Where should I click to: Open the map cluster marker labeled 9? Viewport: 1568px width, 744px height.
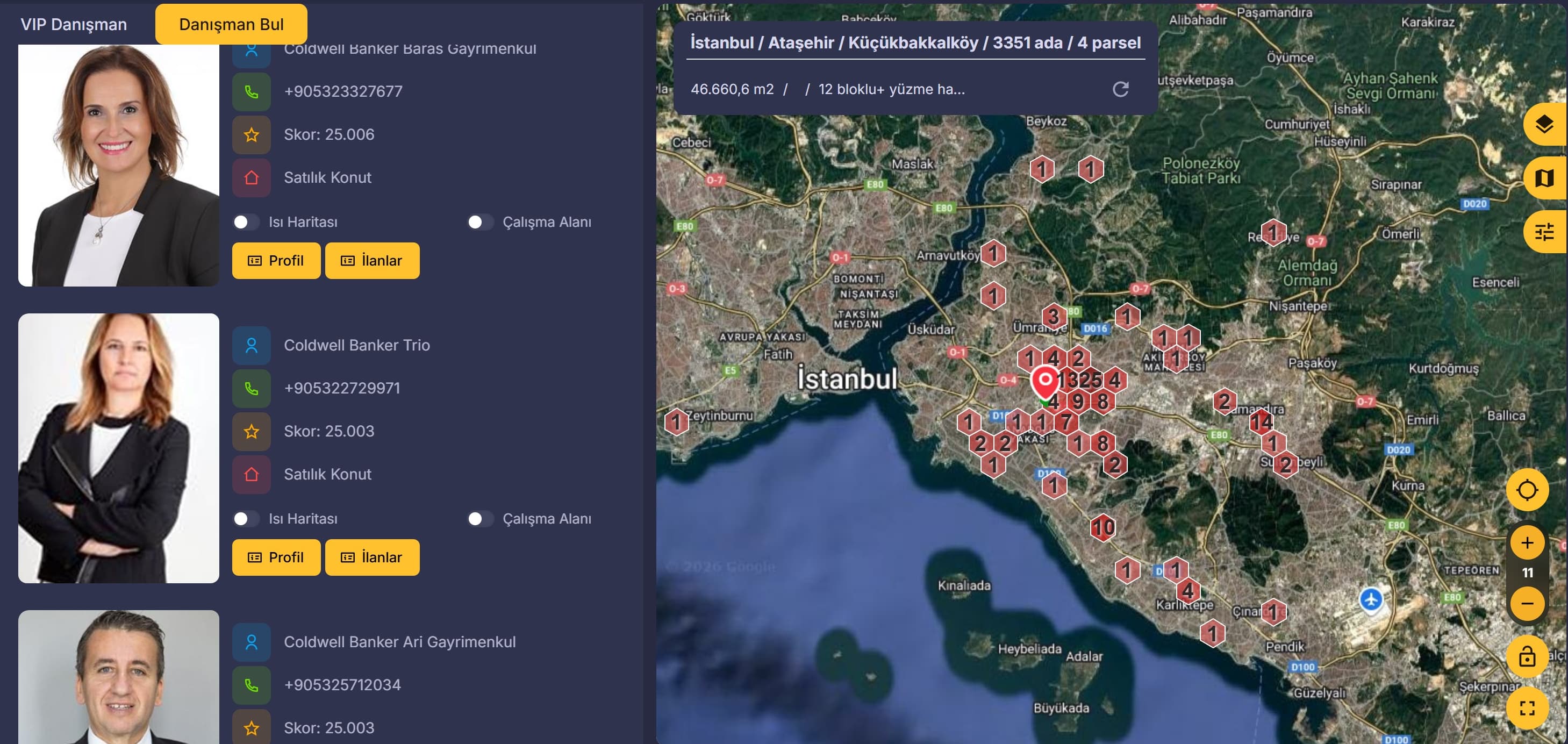[1078, 401]
